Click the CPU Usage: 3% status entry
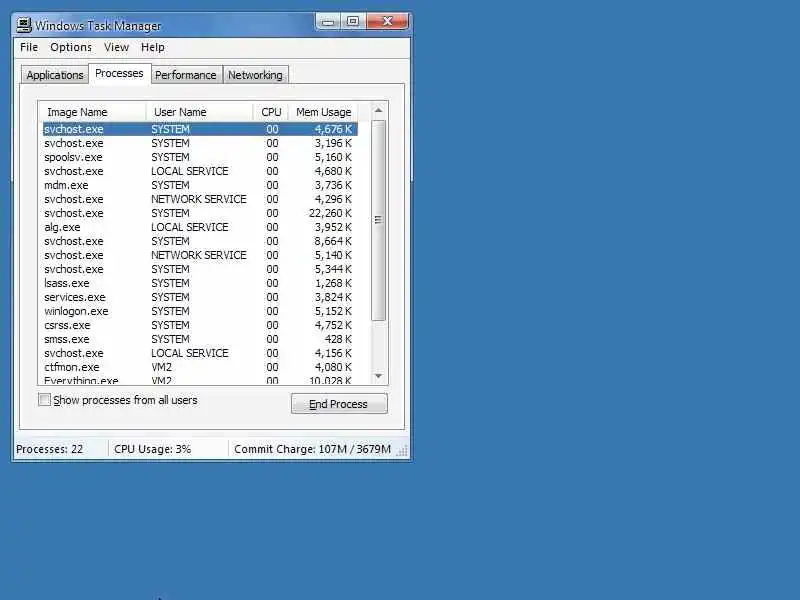Viewport: 800px width, 600px height. pos(153,449)
